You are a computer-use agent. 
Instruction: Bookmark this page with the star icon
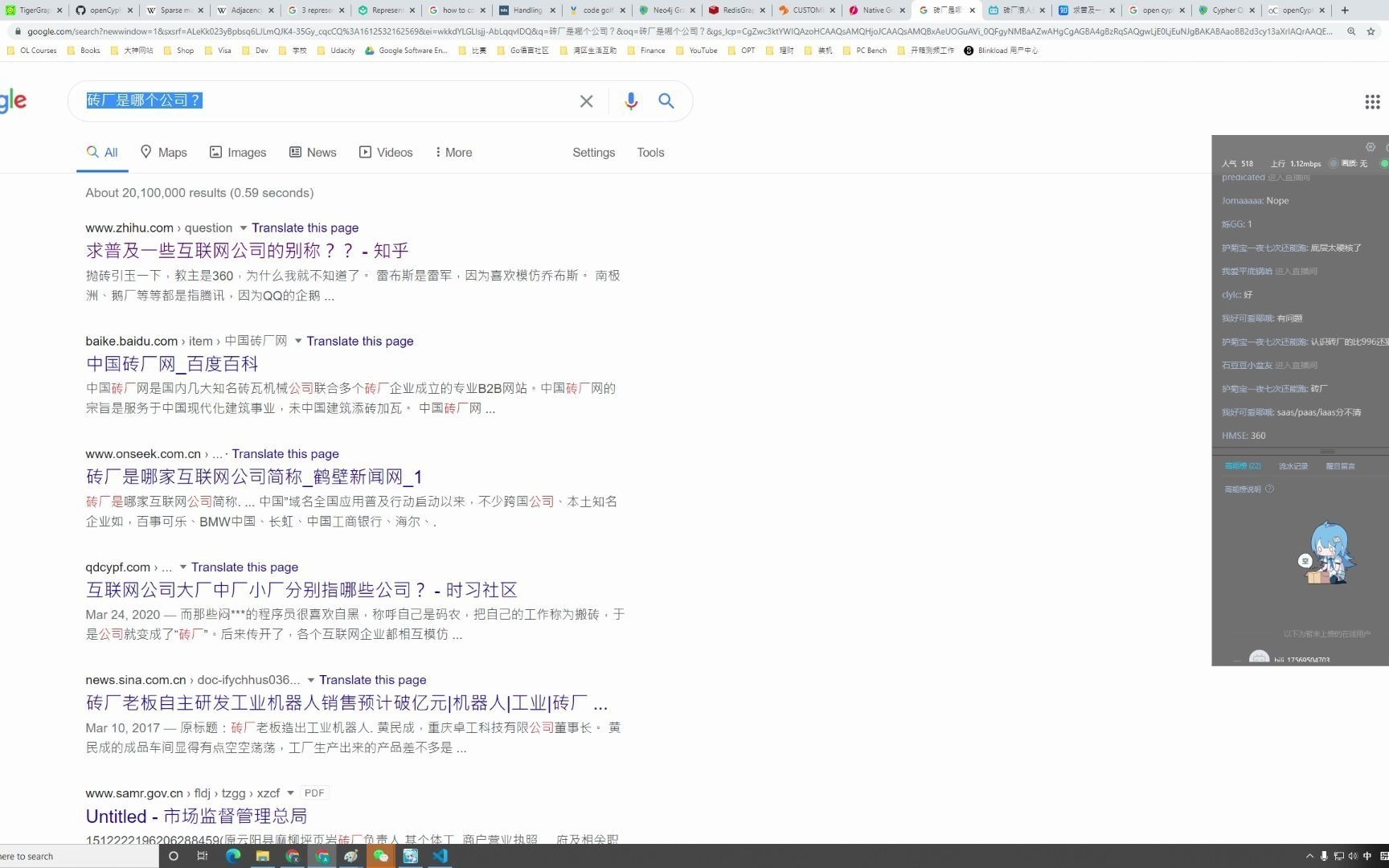point(1371,31)
